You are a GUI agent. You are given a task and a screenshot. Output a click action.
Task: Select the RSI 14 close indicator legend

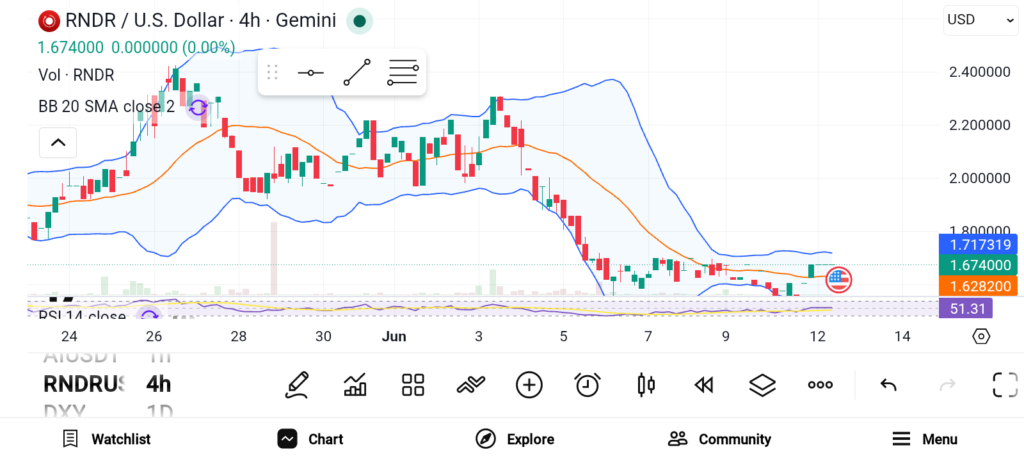pos(82,316)
